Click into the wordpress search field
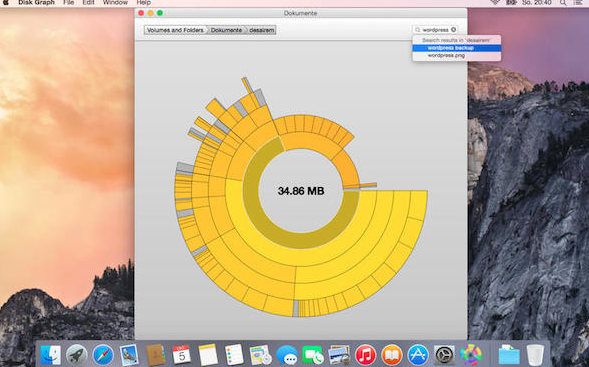The image size is (589, 367). point(435,30)
